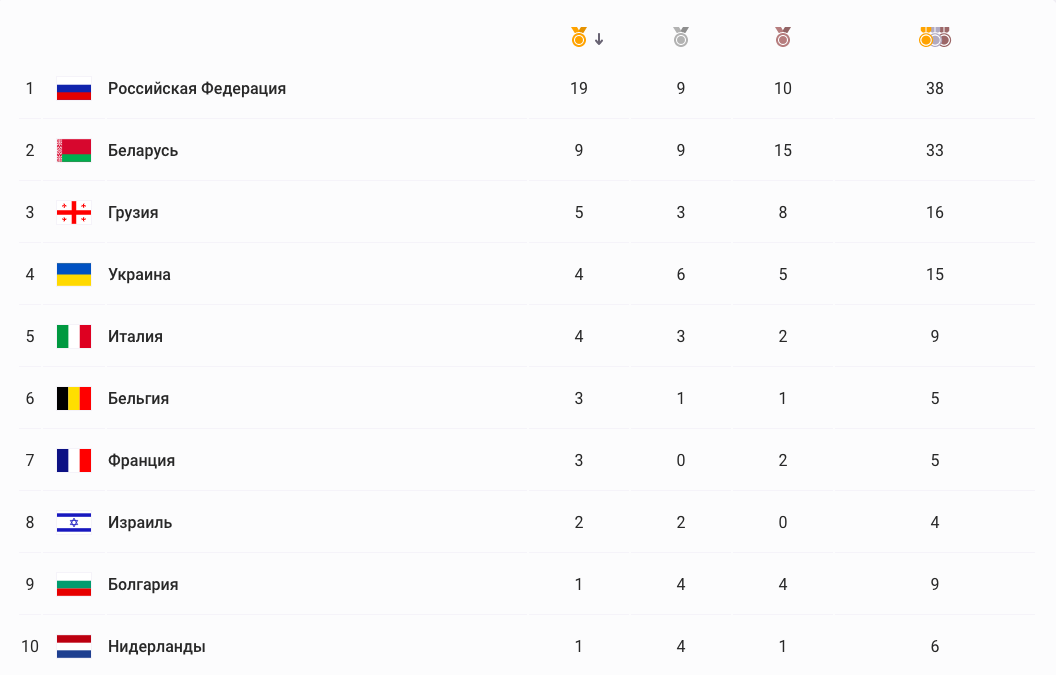The width and height of the screenshot is (1056, 675).
Task: Click the bronze medal column icon
Action: pos(782,38)
